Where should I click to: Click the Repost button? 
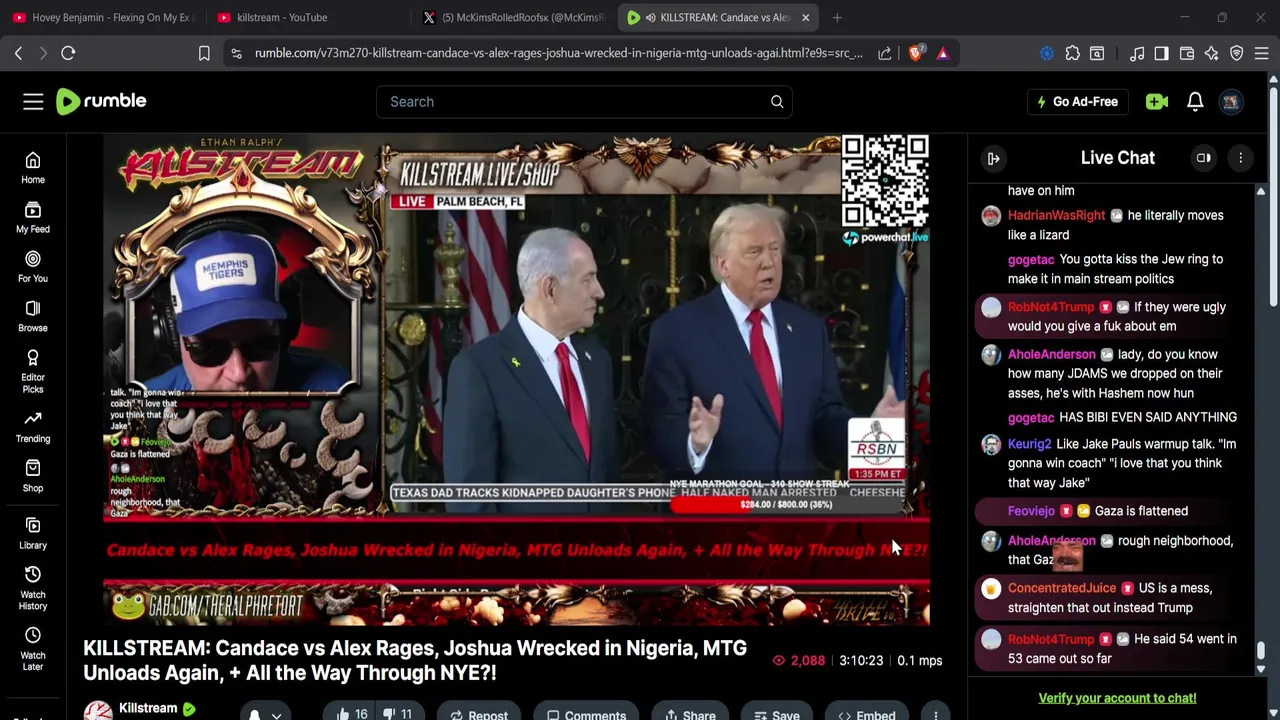[479, 714]
